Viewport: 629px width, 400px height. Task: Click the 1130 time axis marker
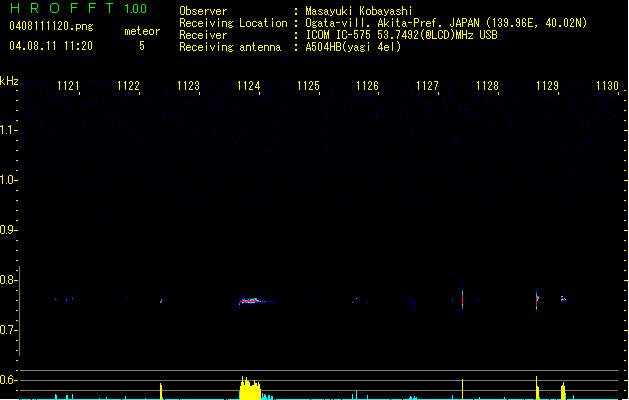607,86
